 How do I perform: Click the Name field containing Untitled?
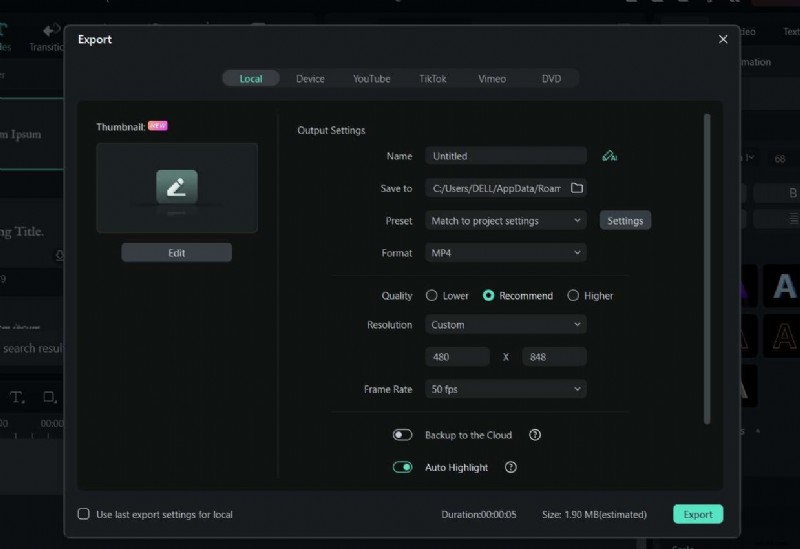[505, 156]
